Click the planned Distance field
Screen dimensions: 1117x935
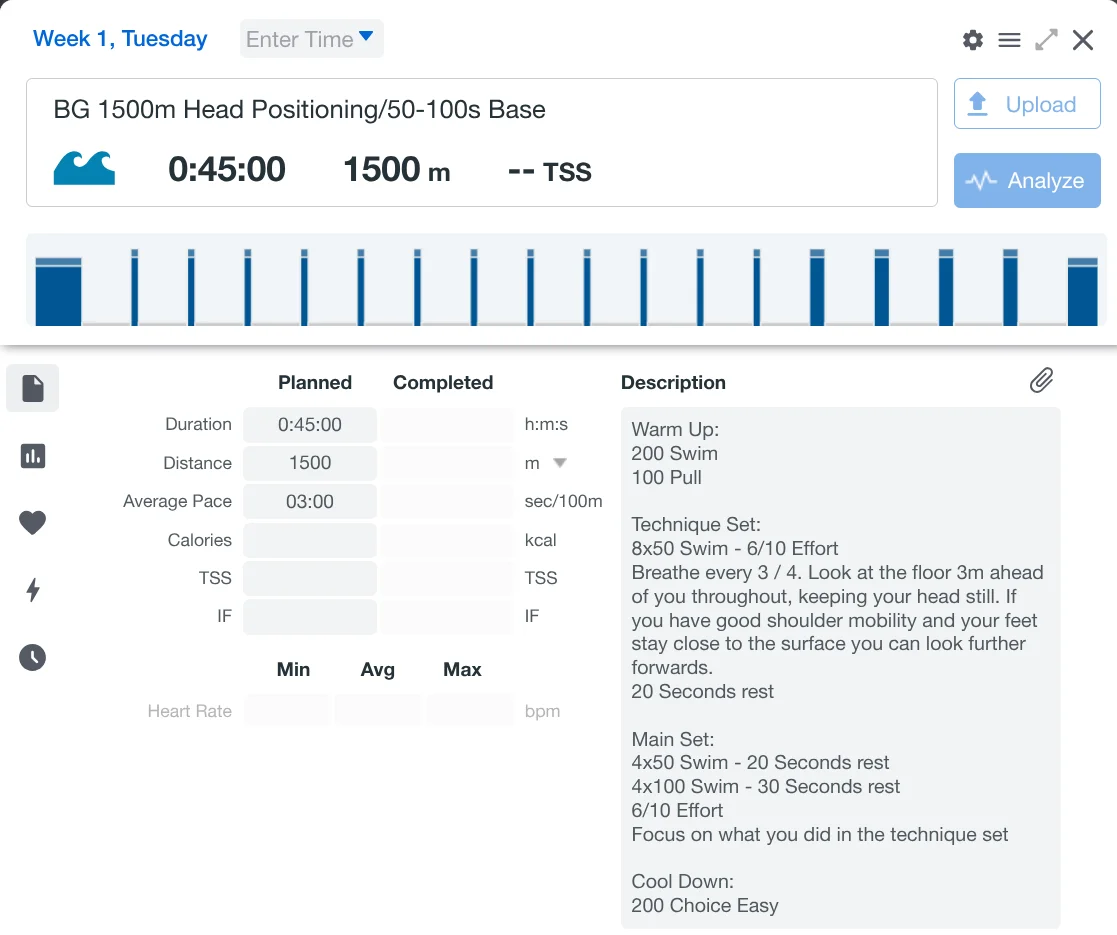coord(310,463)
